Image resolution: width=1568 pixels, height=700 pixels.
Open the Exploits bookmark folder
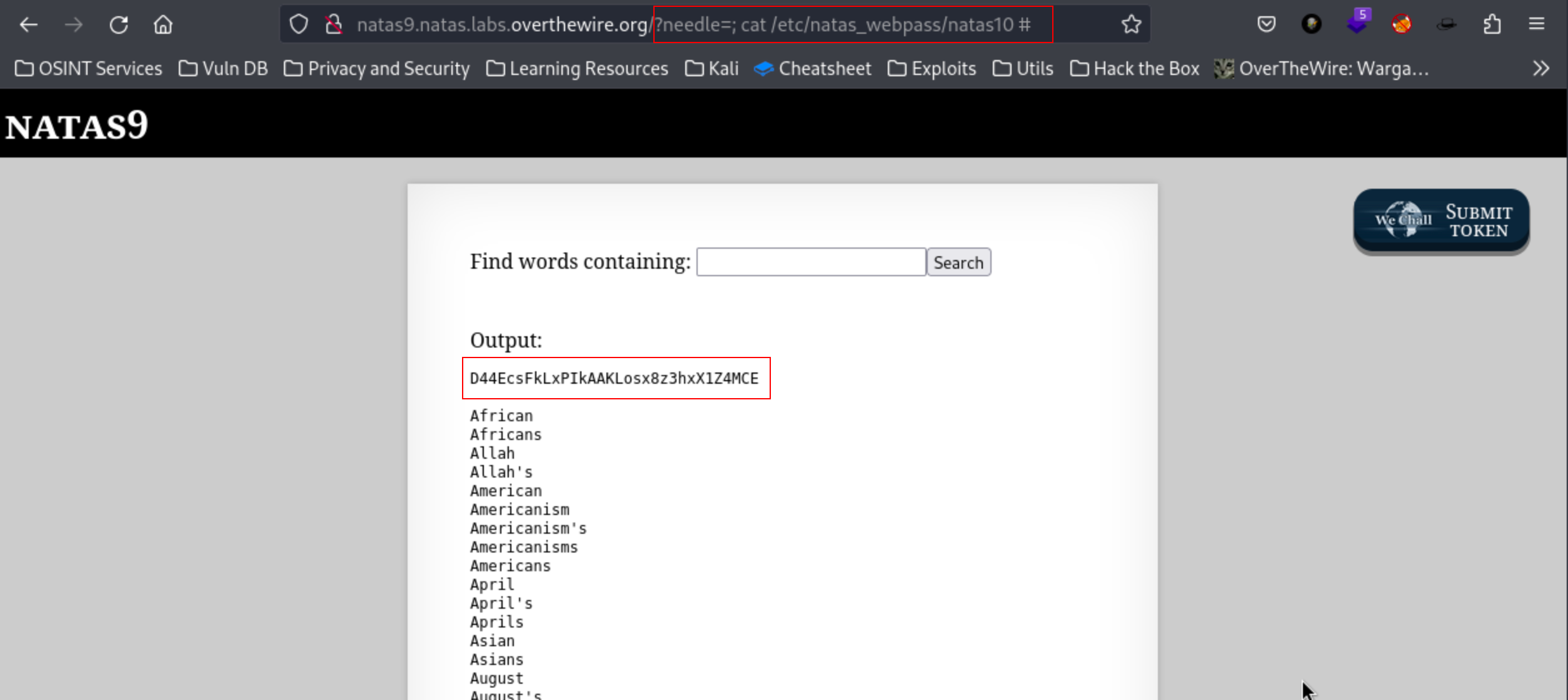coord(932,68)
